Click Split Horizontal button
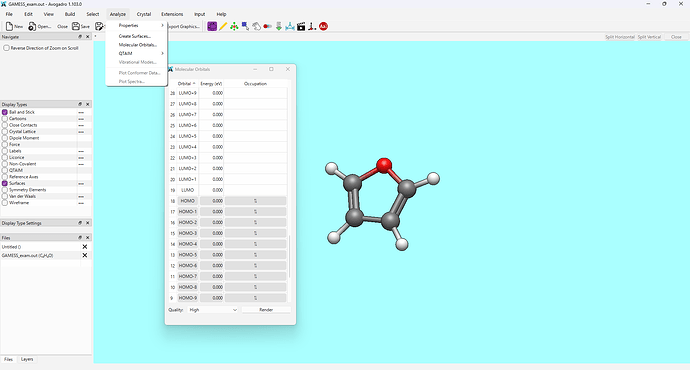The width and height of the screenshot is (690, 370). (620, 37)
